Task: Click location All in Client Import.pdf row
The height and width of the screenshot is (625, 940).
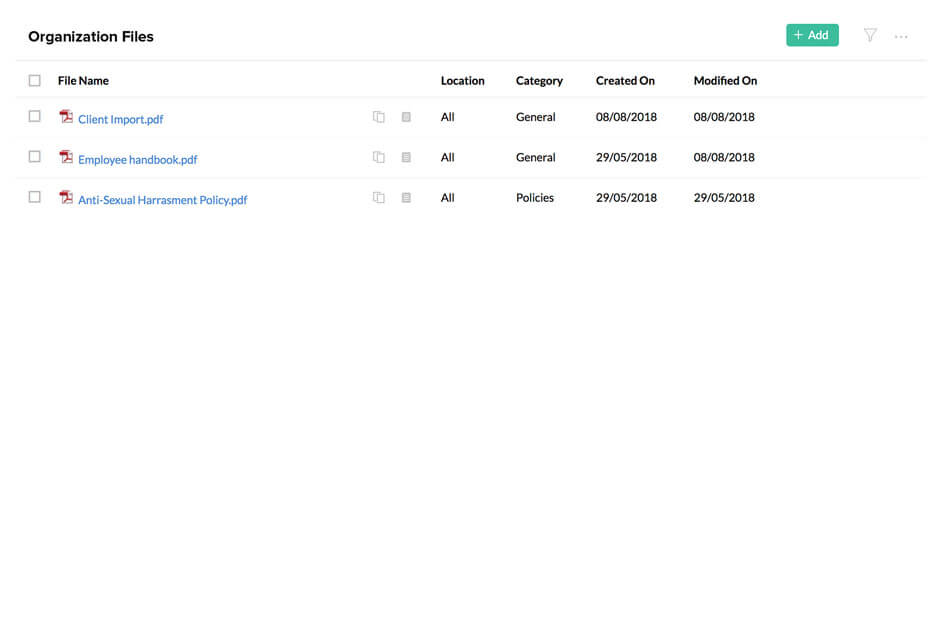Action: 447,117
